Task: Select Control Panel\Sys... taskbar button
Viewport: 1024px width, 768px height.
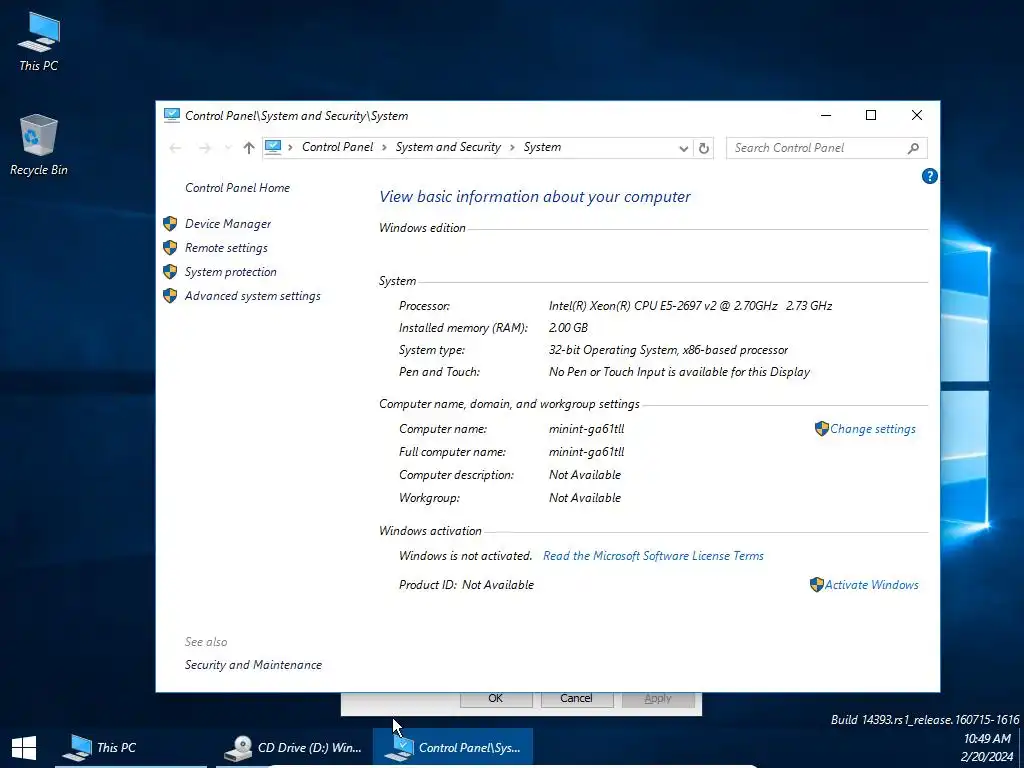Action: 453,748
